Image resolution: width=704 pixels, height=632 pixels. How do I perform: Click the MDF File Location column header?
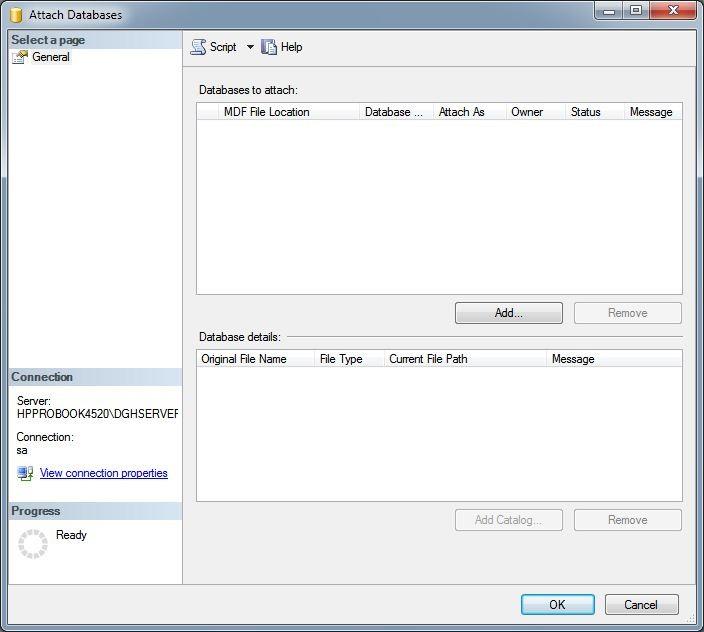coord(289,112)
